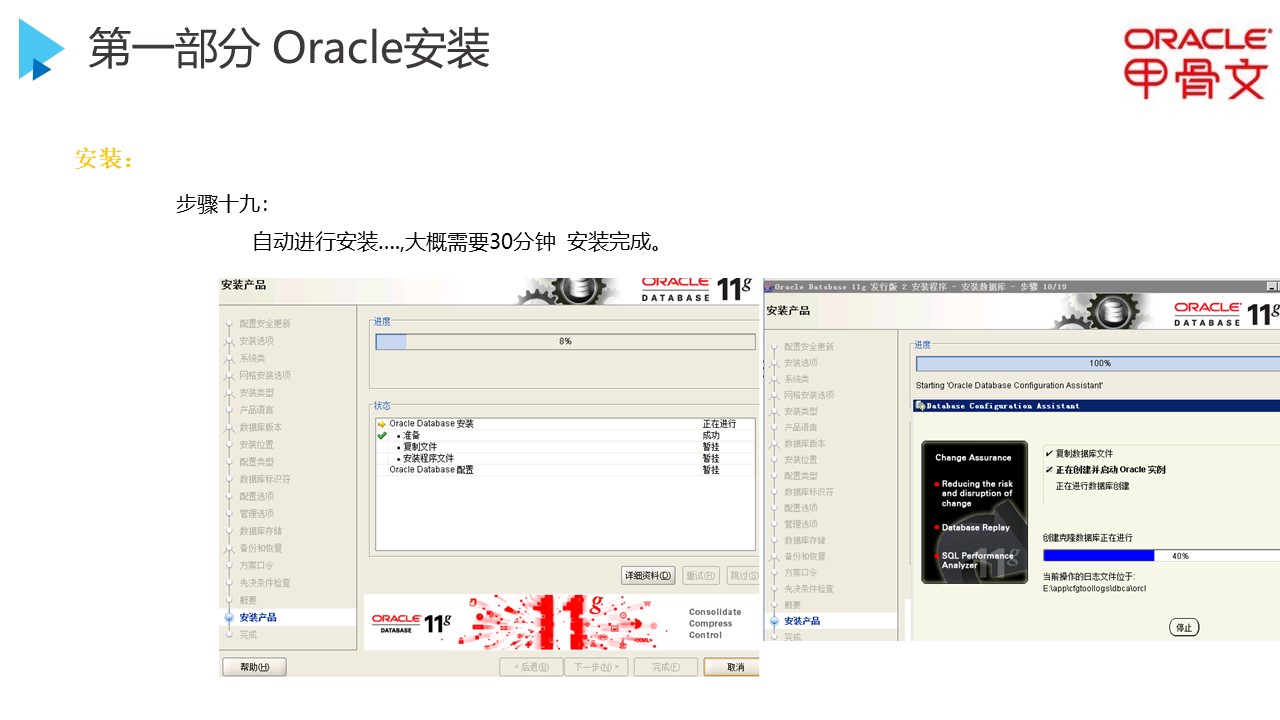Click the 40% clone database progress bar
Screen dimensions: 1280x720
coord(1161,555)
